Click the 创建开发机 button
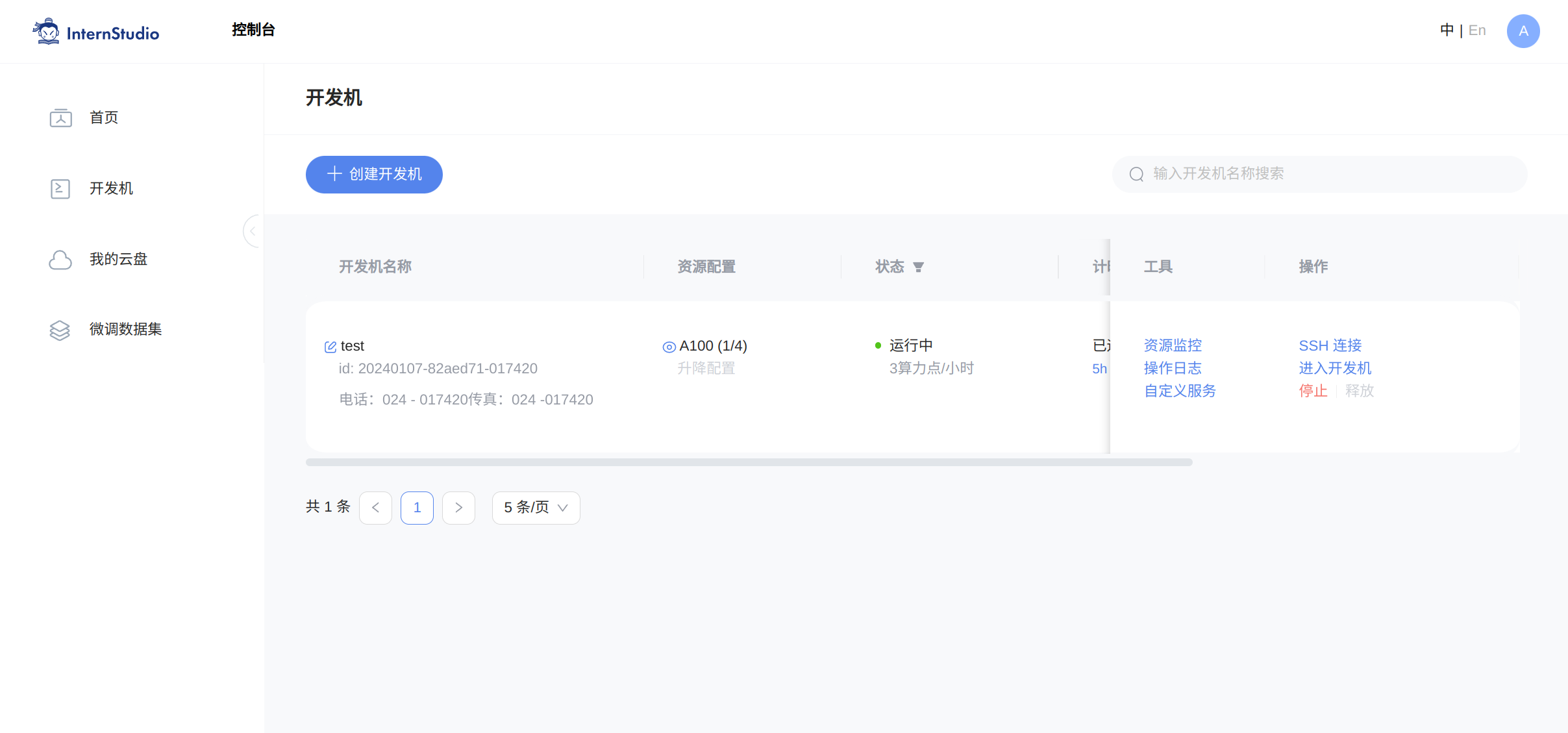 click(374, 174)
